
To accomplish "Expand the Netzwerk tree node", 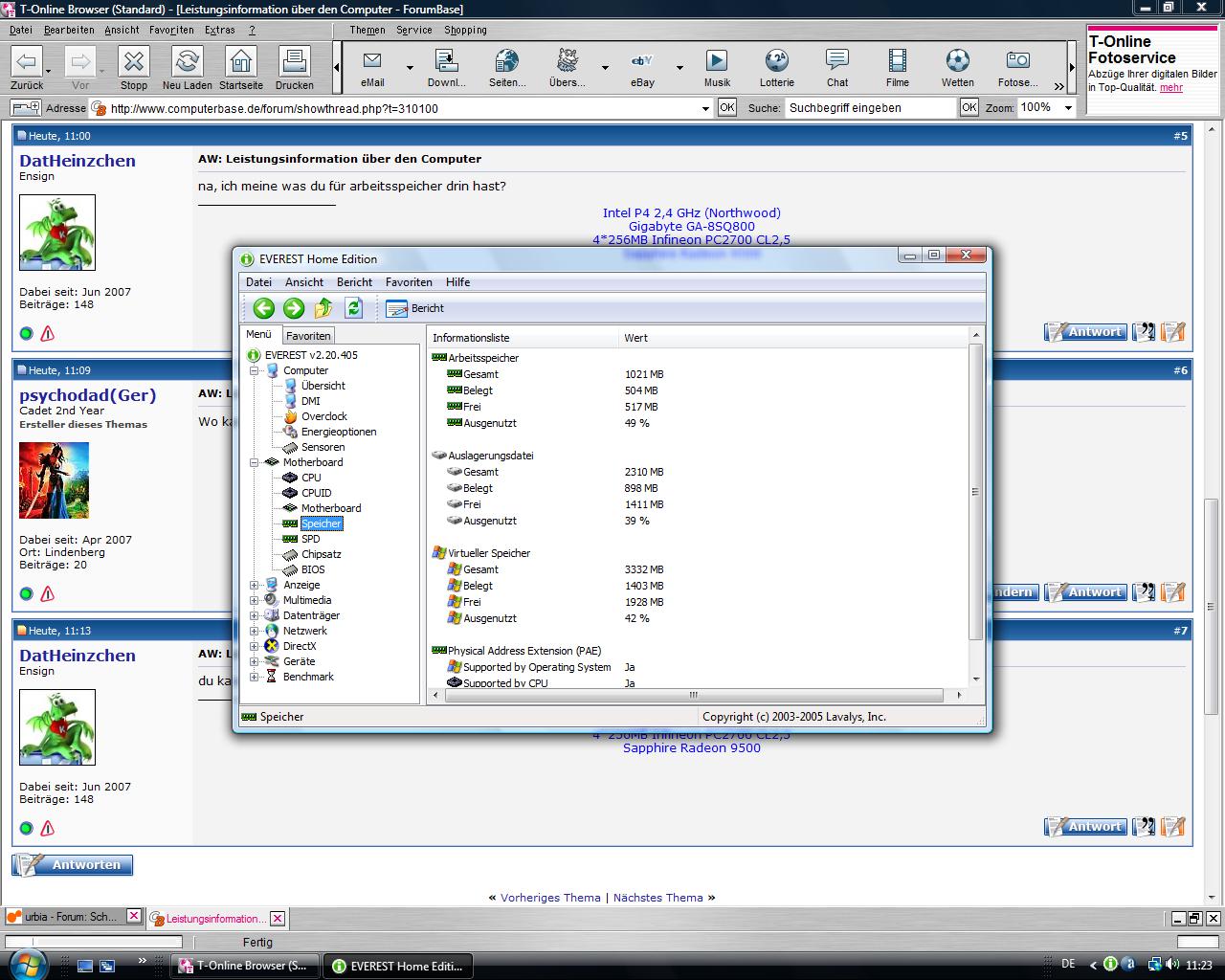I will [x=255, y=631].
